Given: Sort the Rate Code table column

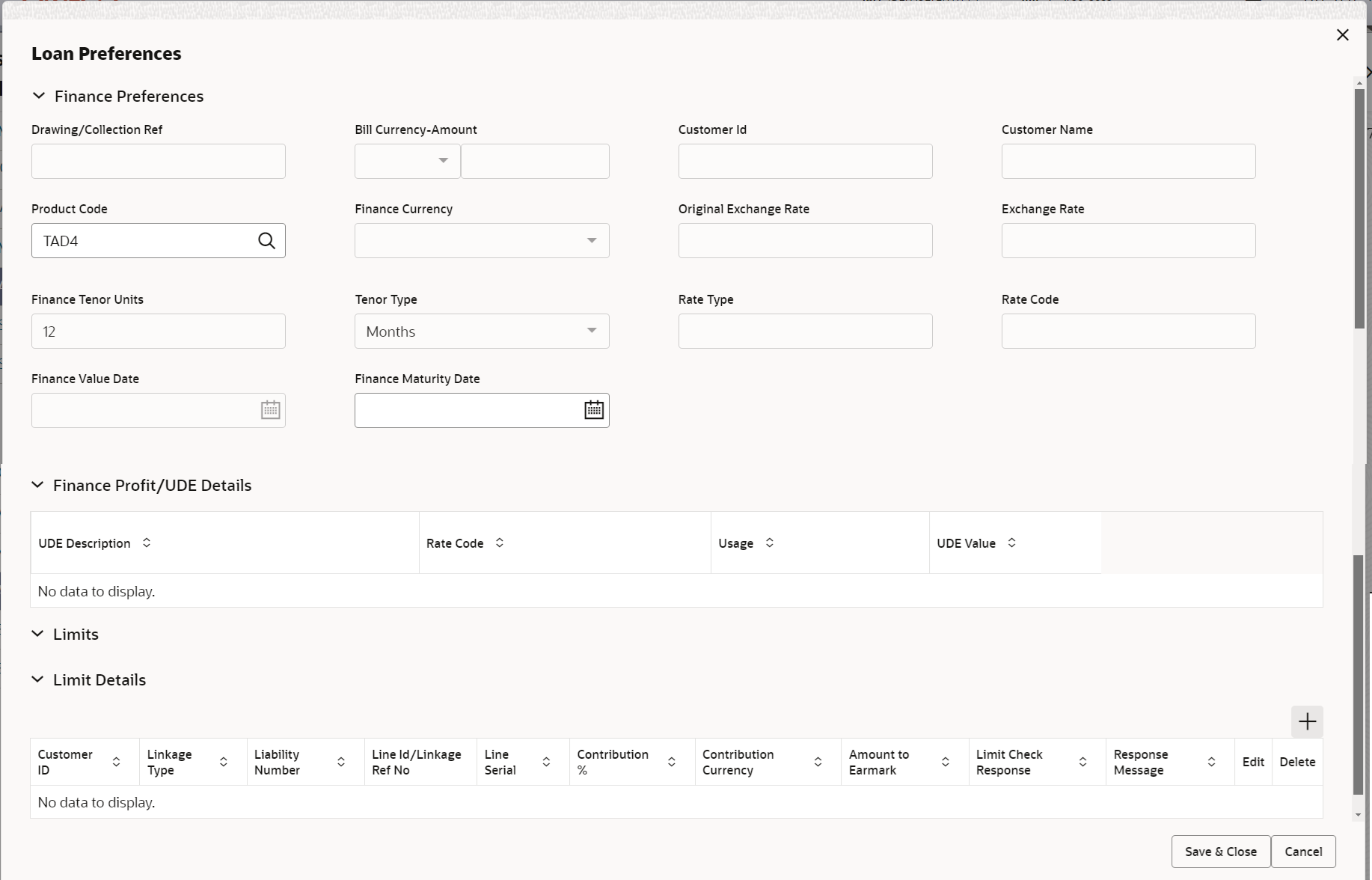Looking at the screenshot, I should [499, 543].
